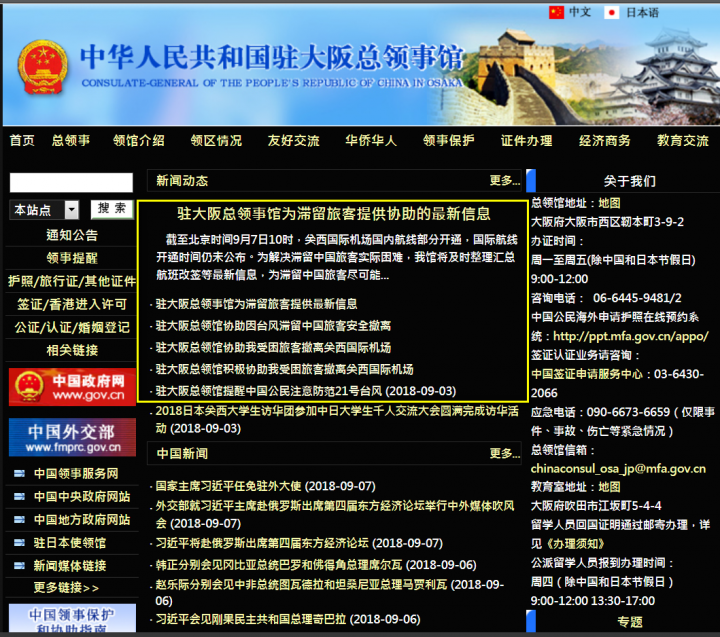Image resolution: width=720 pixels, height=637 pixels.
Task: Open news 驻大阪总领馆协助我受困旅客撤离关西国际机场
Action: tap(273, 348)
